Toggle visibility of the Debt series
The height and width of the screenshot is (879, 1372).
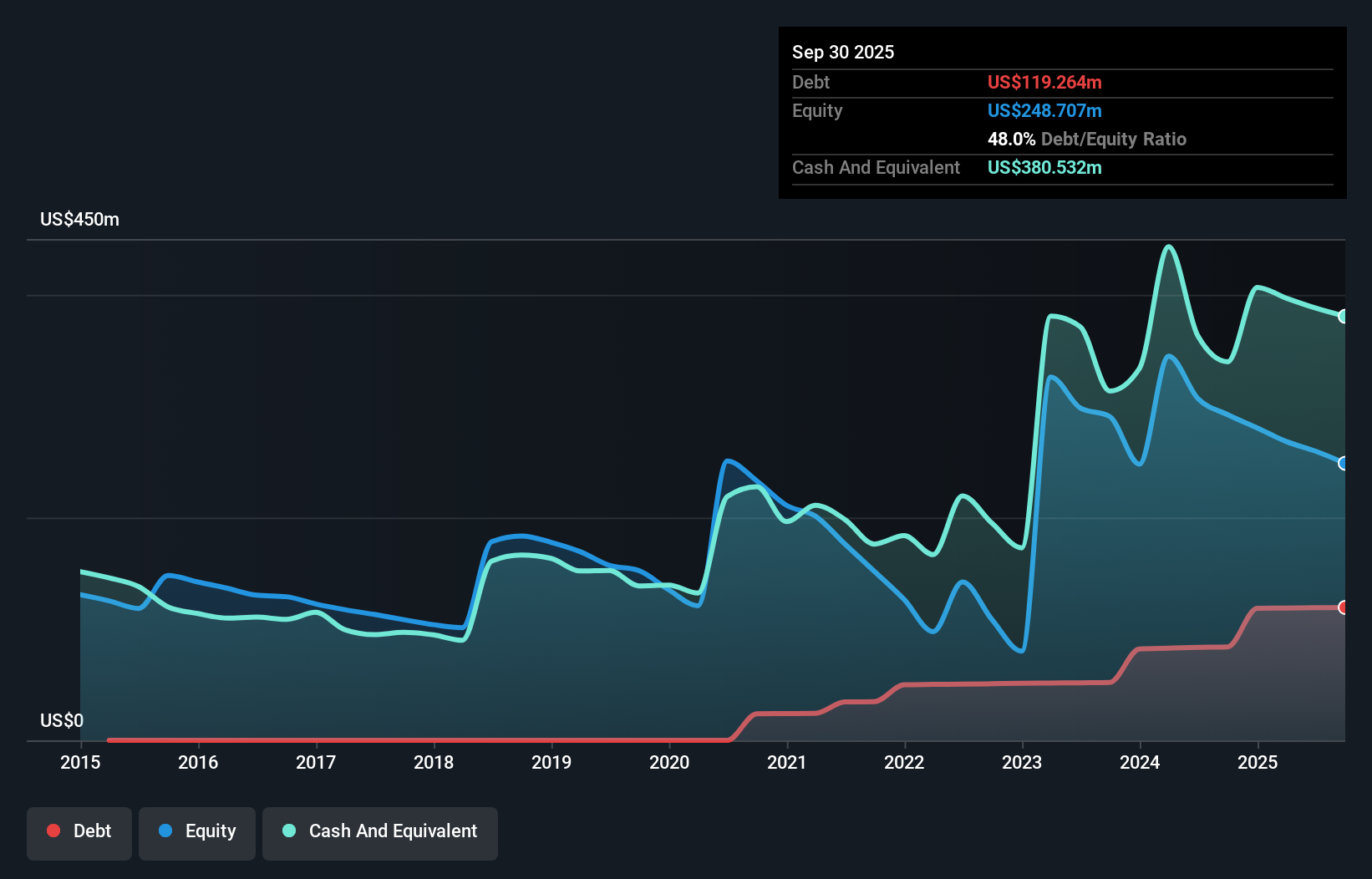tap(79, 833)
